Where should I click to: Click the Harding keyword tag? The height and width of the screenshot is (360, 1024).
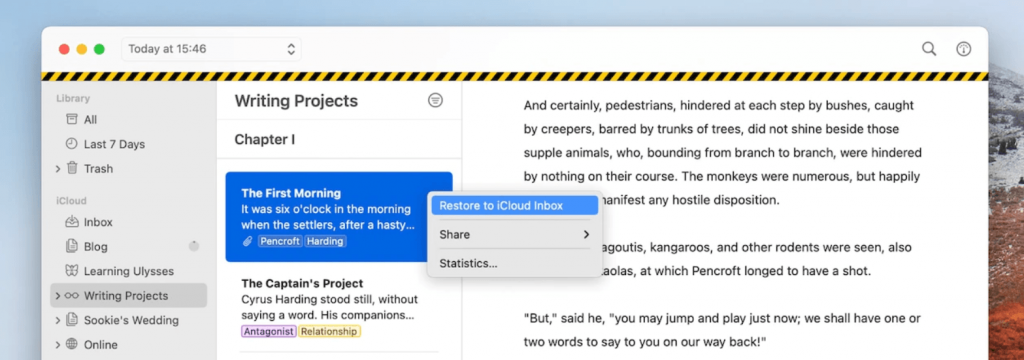tap(325, 241)
